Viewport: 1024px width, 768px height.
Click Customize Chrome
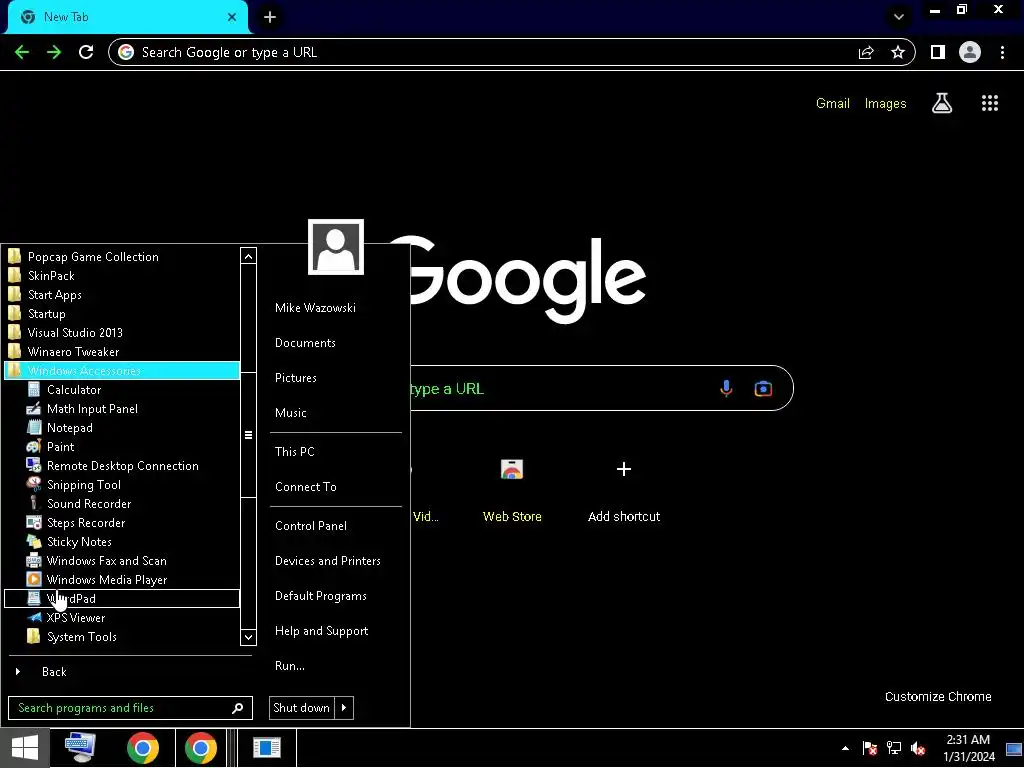point(938,697)
